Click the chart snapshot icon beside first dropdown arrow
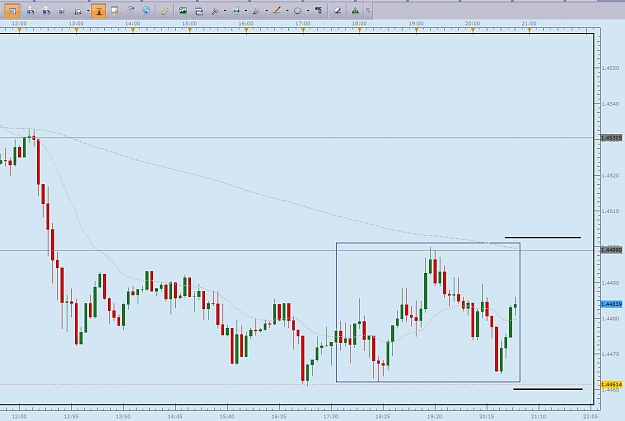The image size is (625, 421). (x=78, y=11)
